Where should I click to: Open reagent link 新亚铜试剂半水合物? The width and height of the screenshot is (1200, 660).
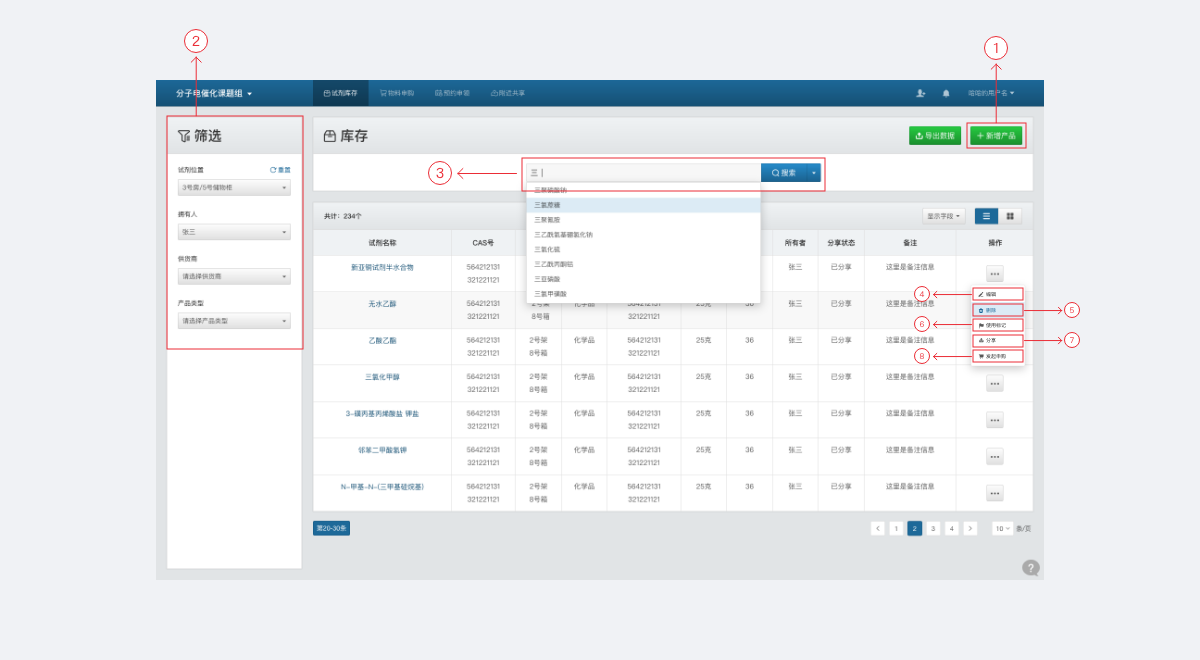click(x=382, y=267)
